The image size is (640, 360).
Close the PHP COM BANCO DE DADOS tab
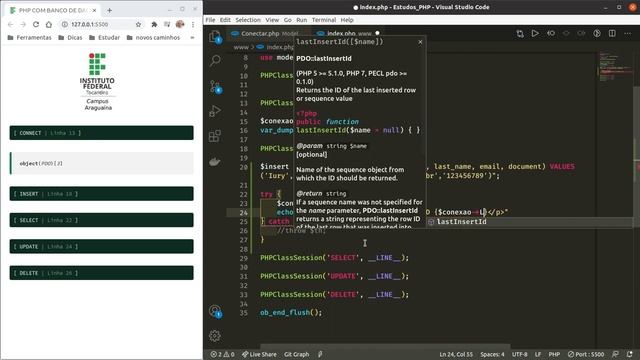94,10
